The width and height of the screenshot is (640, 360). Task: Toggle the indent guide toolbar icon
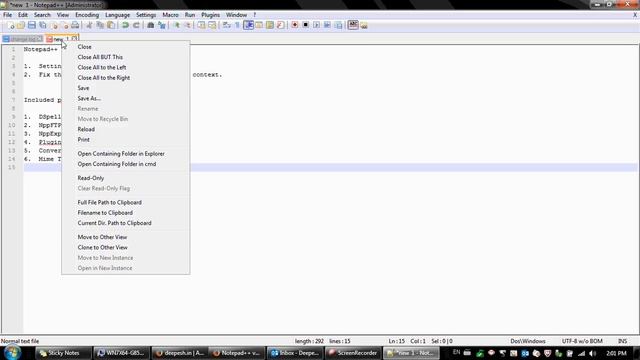[248, 25]
